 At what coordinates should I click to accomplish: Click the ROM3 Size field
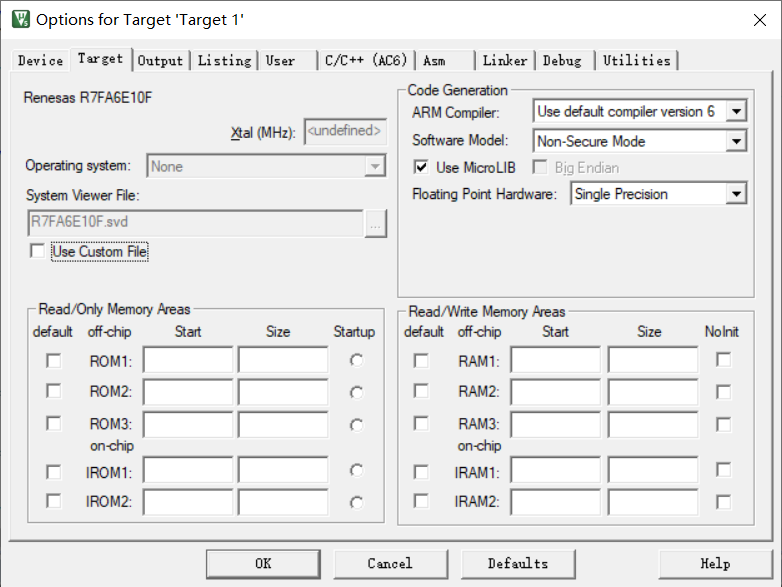pyautogui.click(x=283, y=424)
